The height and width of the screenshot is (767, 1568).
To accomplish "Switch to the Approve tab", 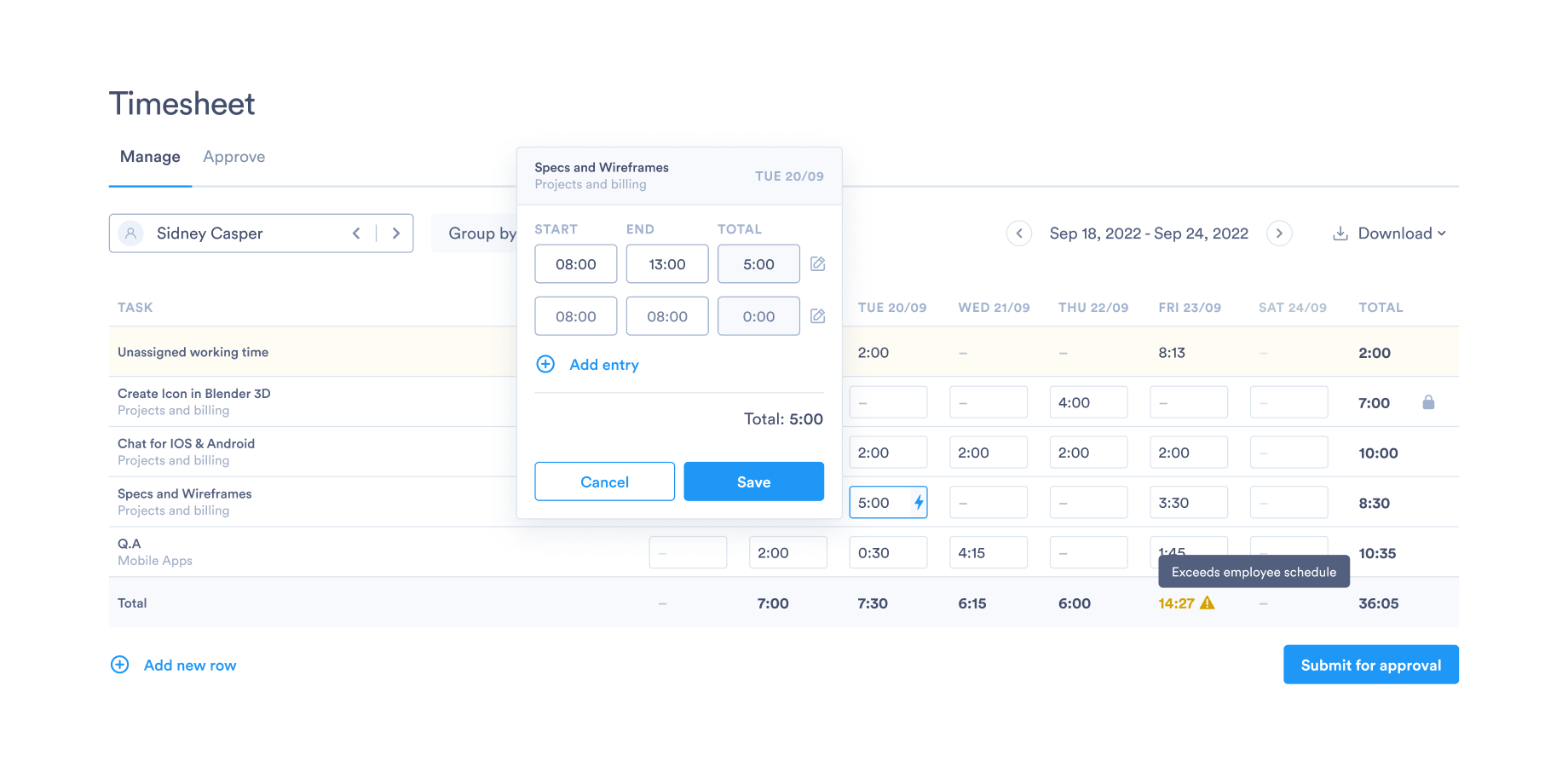I will (x=233, y=157).
